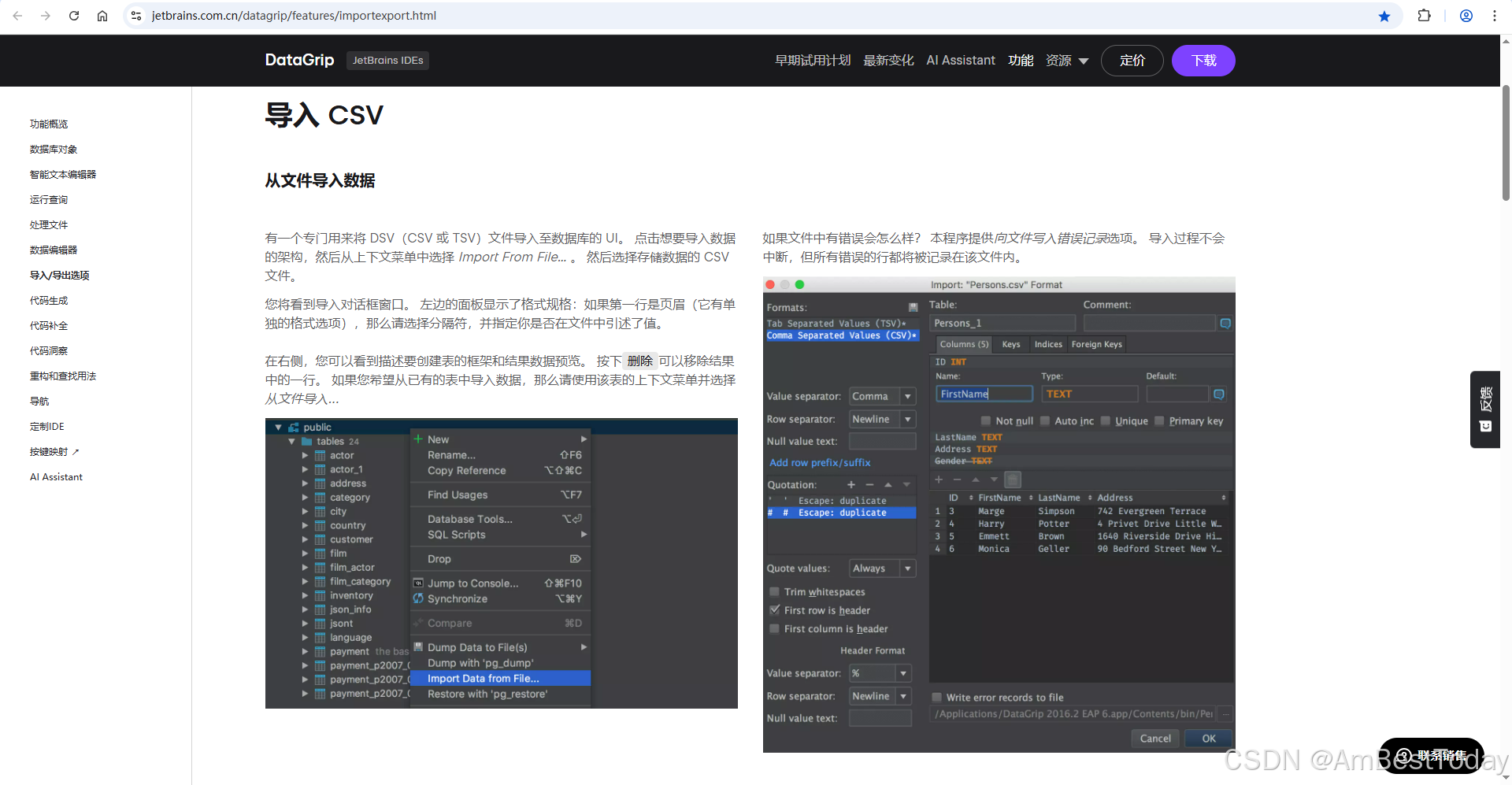Viewport: 1512px width, 785px height.
Task: Add a column with the plus icon
Action: [939, 480]
